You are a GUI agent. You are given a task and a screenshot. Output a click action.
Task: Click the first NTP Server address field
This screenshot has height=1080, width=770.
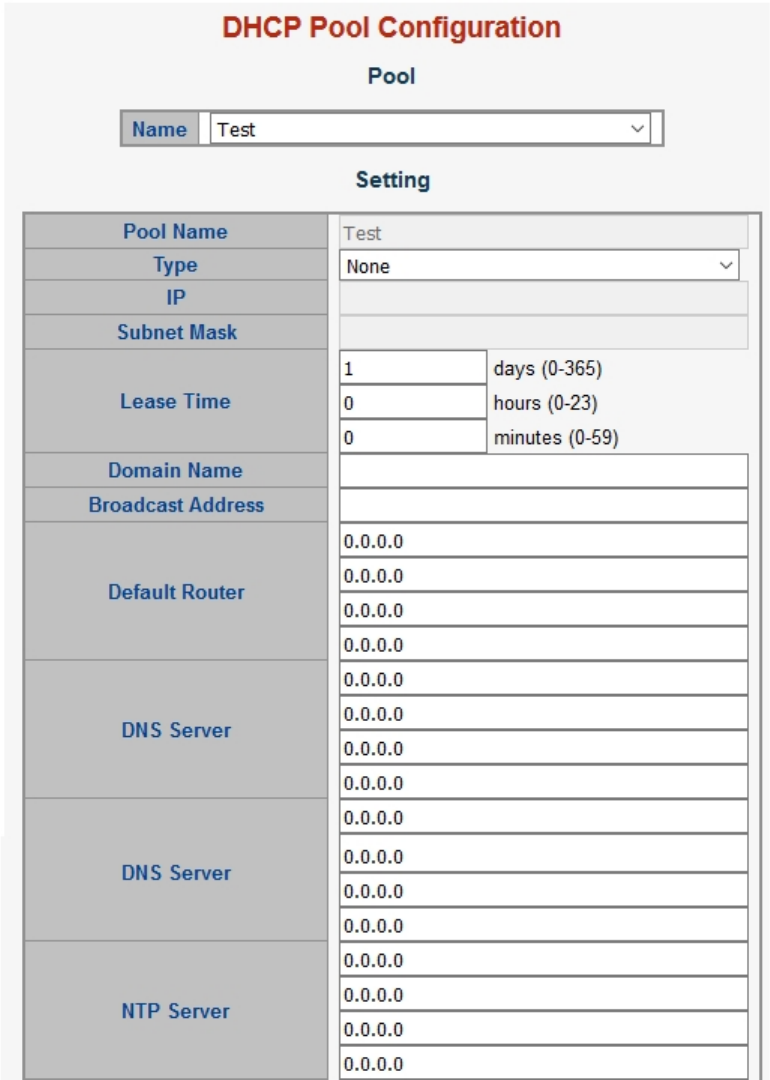coord(543,960)
